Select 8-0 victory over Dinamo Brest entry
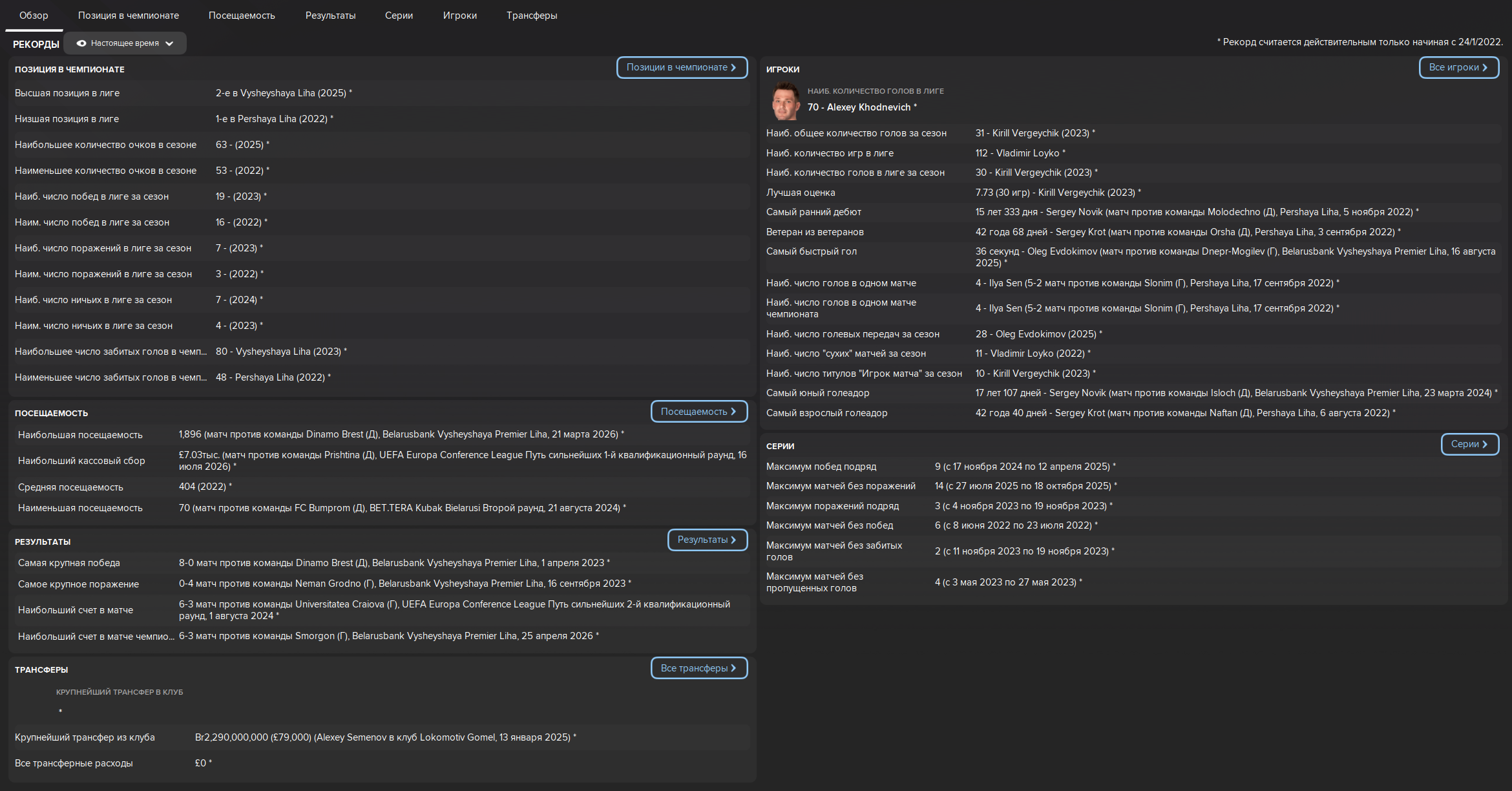Viewport: 1512px width, 791px height. pyautogui.click(x=394, y=563)
